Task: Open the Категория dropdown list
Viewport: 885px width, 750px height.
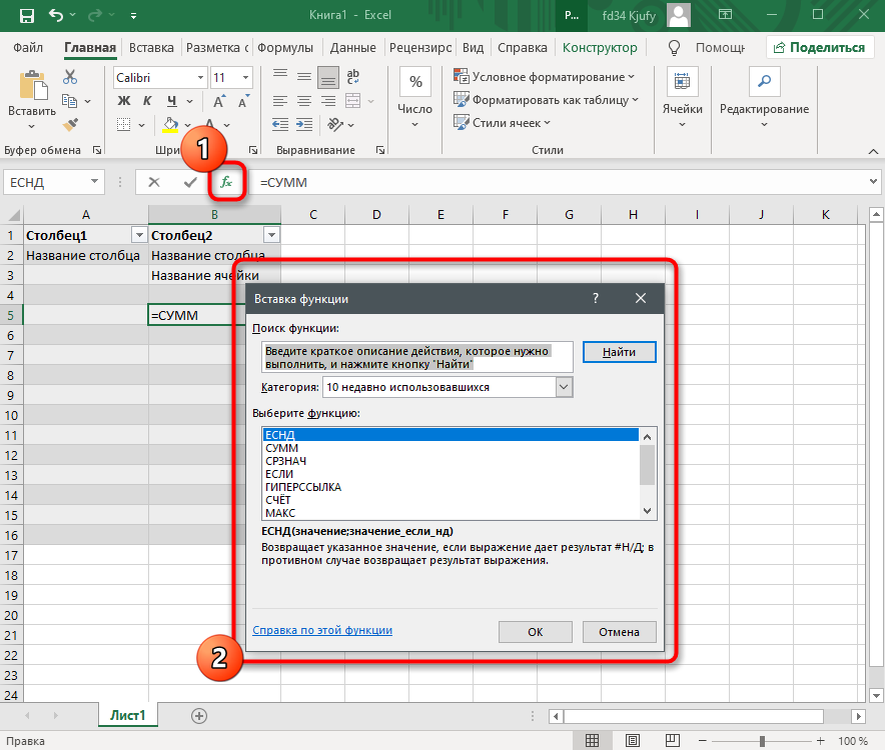Action: pyautogui.click(x=563, y=387)
